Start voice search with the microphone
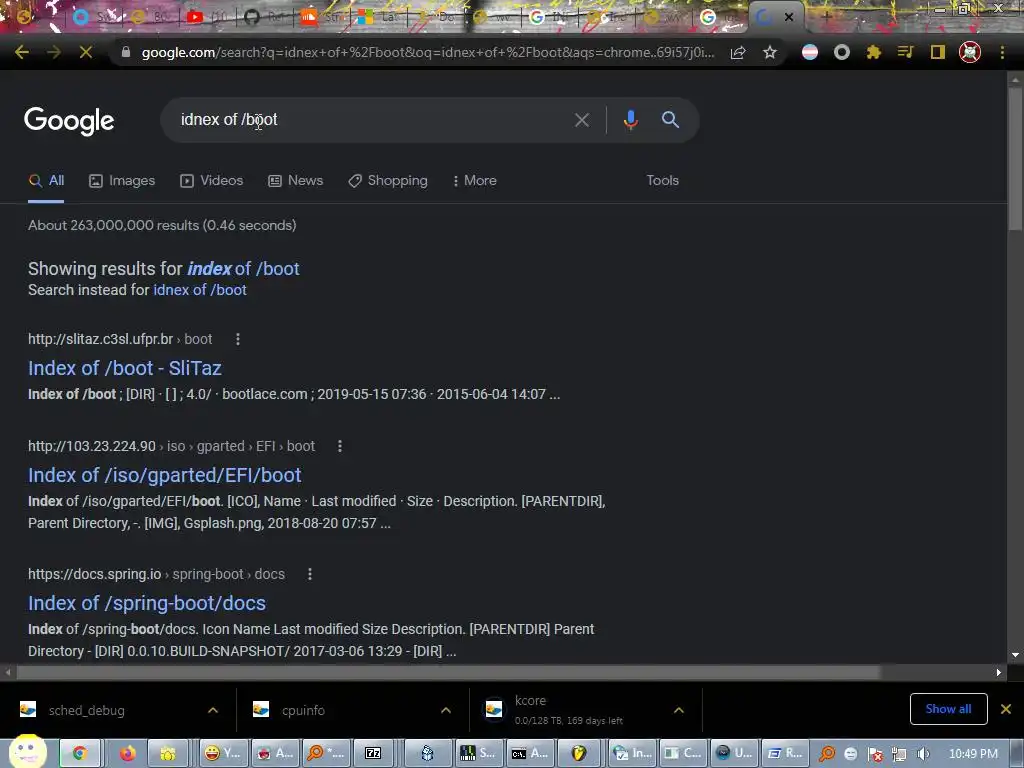The height and width of the screenshot is (768, 1024). pos(630,120)
